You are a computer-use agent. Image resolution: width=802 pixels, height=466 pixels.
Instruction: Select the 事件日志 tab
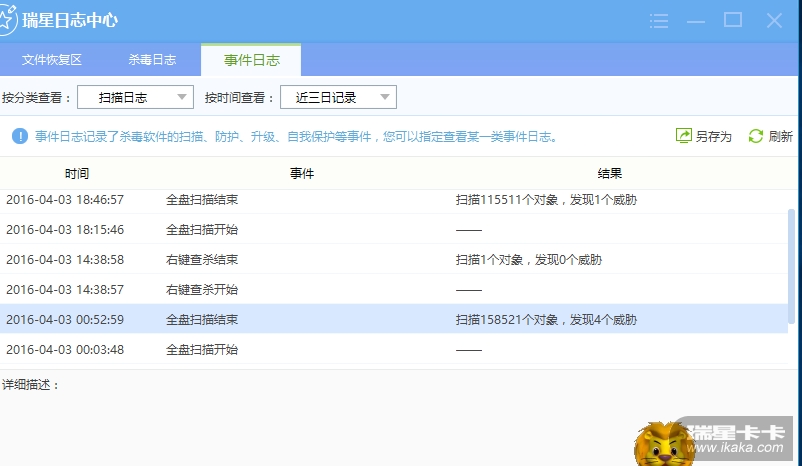click(x=251, y=60)
